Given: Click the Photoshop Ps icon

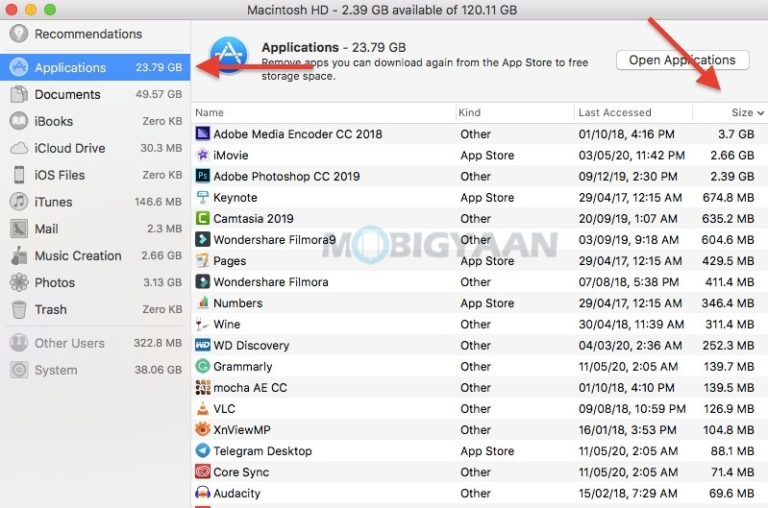Looking at the screenshot, I should pyautogui.click(x=203, y=176).
